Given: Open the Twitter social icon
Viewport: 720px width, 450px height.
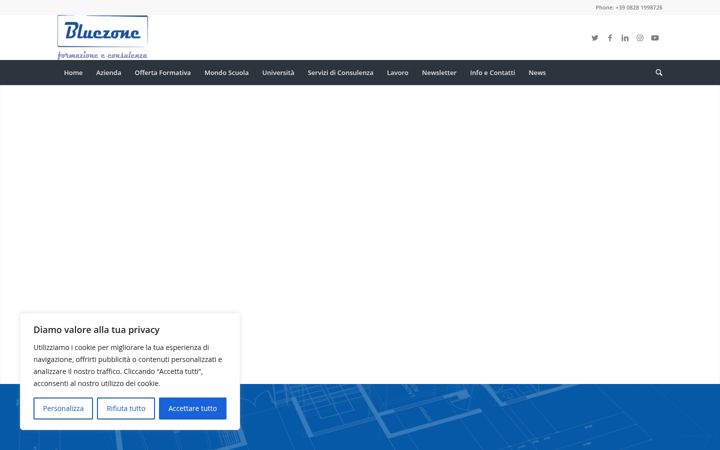Looking at the screenshot, I should click(x=595, y=38).
